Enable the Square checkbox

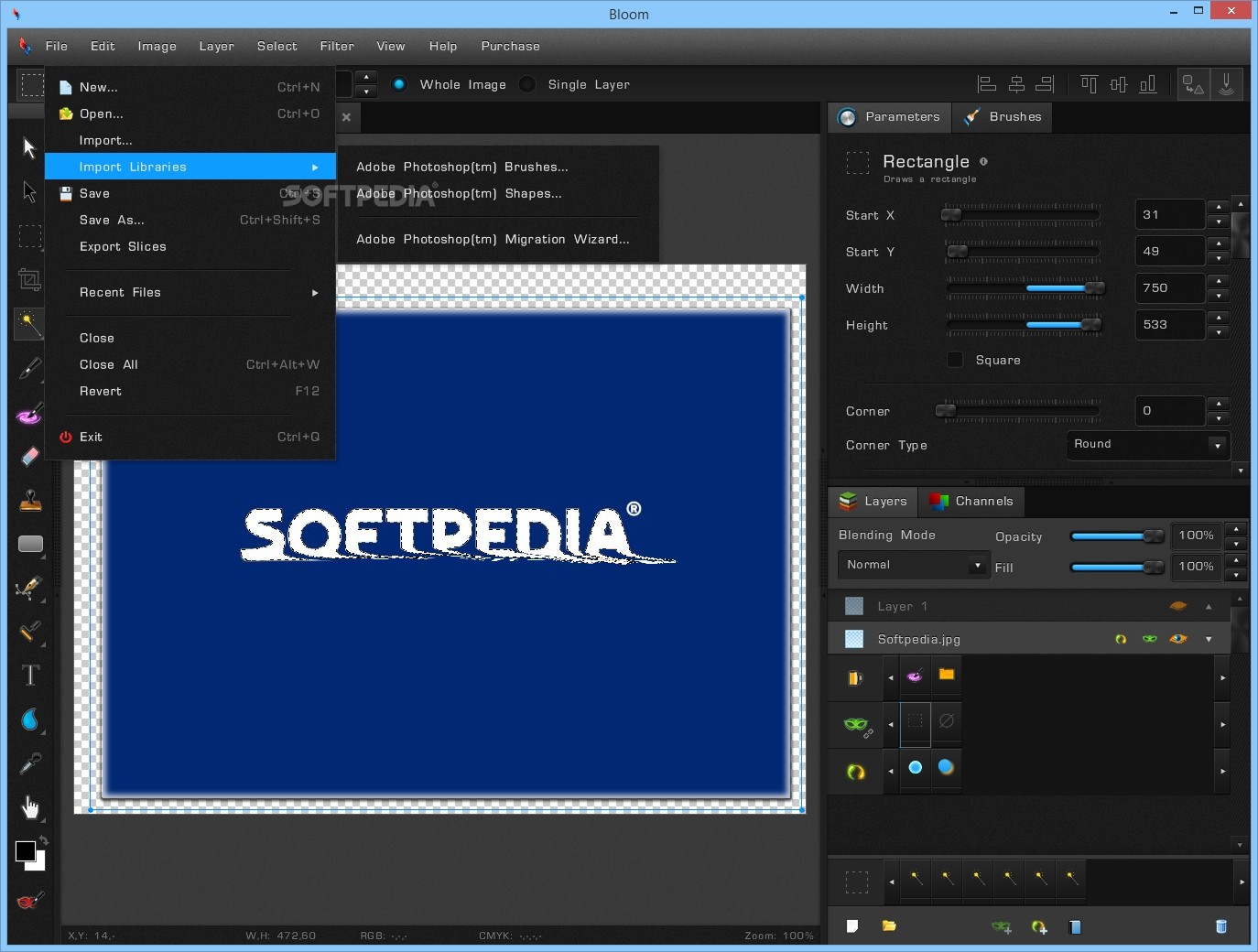click(x=955, y=360)
